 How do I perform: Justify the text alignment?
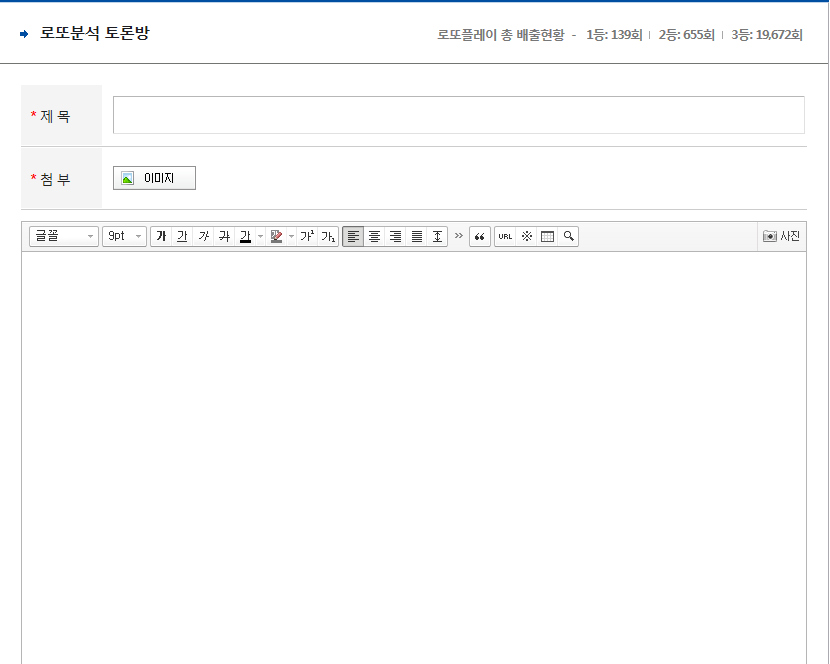pyautogui.click(x=416, y=237)
